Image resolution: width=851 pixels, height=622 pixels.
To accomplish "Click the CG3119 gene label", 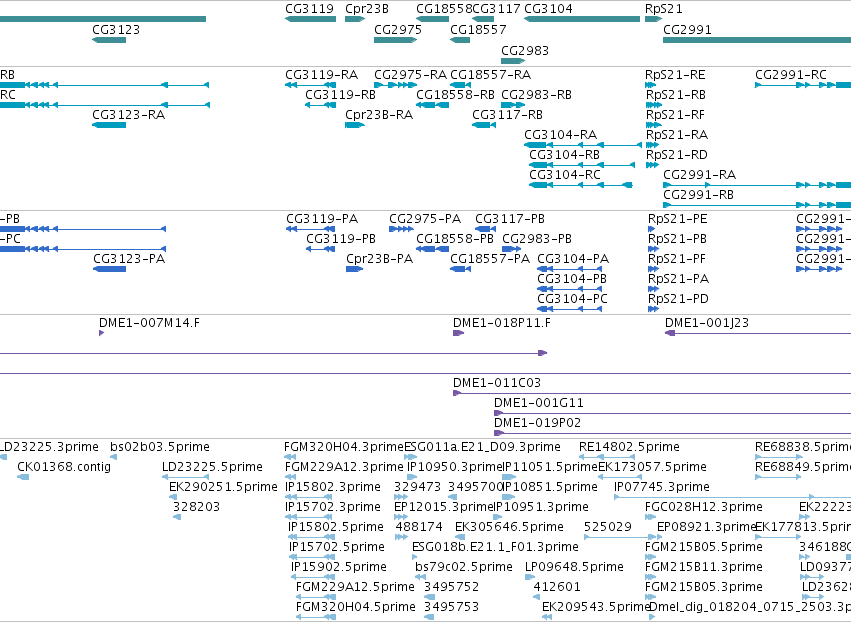I will click(x=309, y=9).
